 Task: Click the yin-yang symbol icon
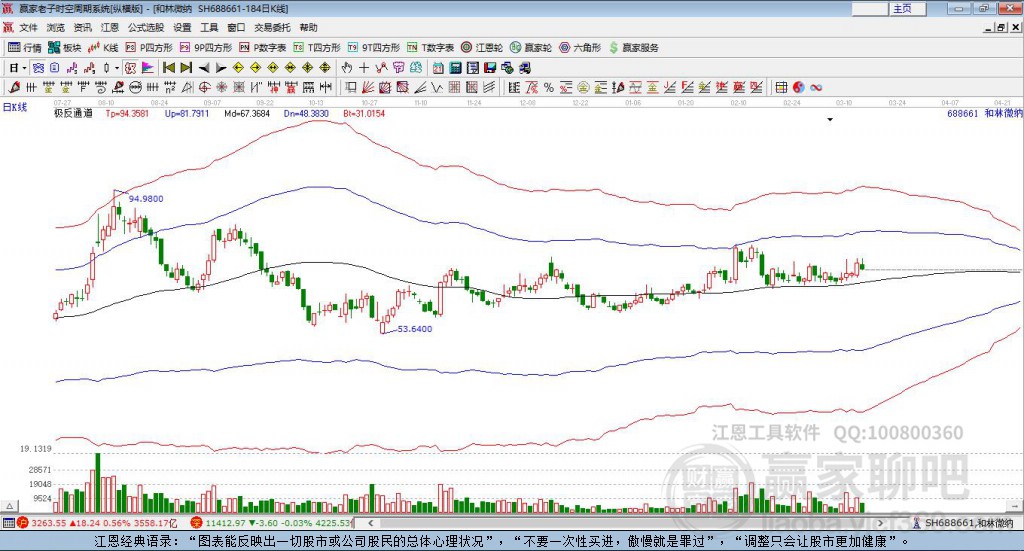[799, 87]
